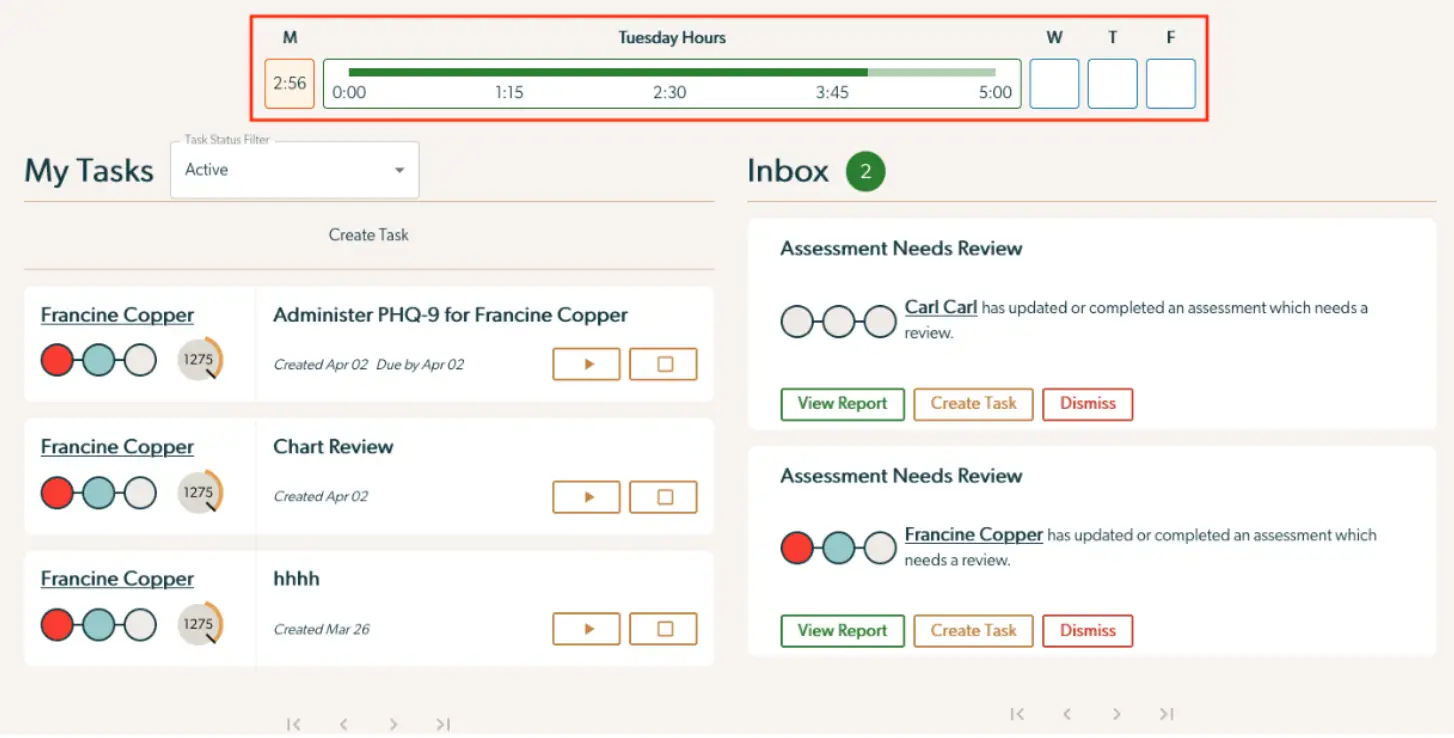Open Francine Copper link on Chart Review task
The image size is (1454, 738).
click(x=117, y=446)
